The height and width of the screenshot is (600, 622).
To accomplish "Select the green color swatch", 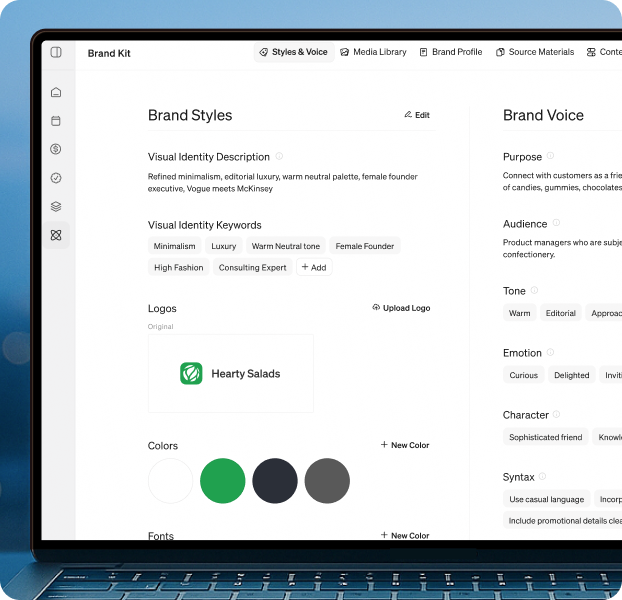I will [x=223, y=481].
